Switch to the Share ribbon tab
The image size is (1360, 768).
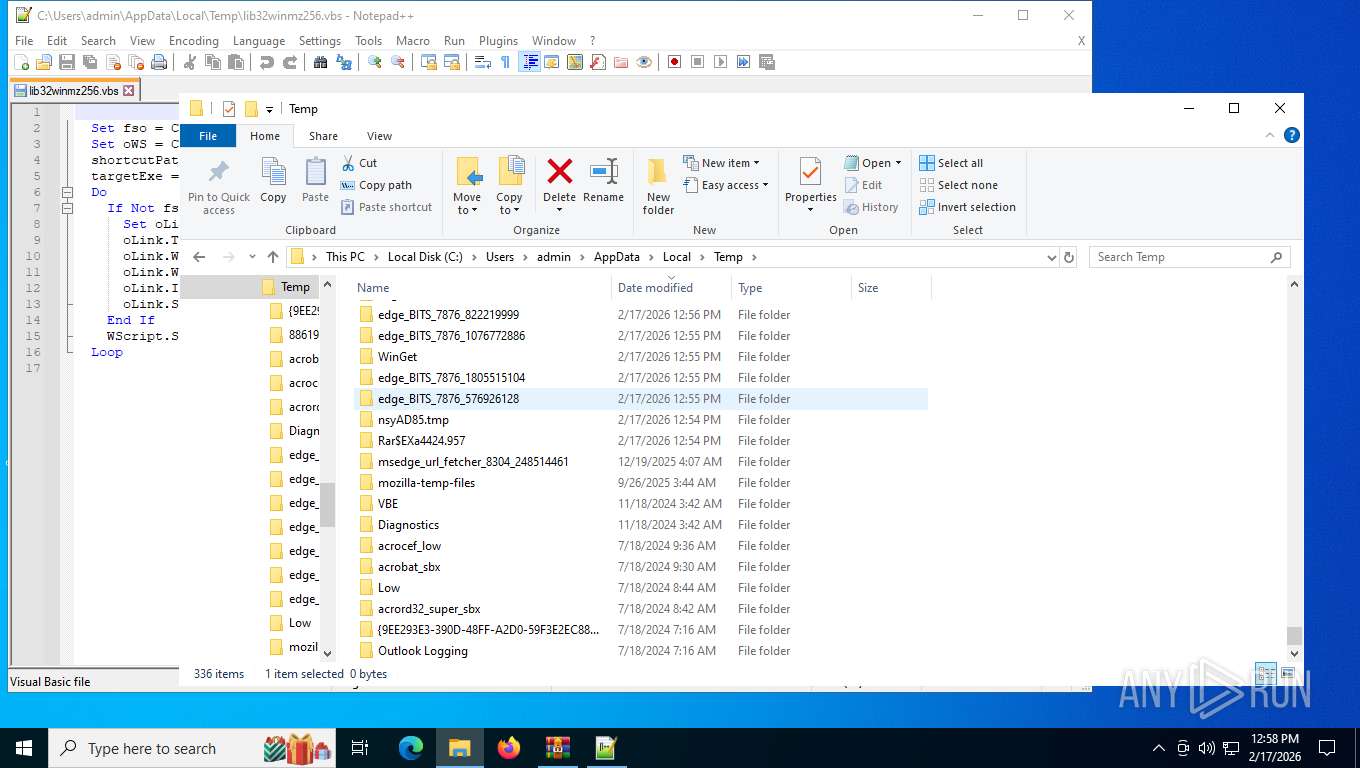pyautogui.click(x=323, y=136)
